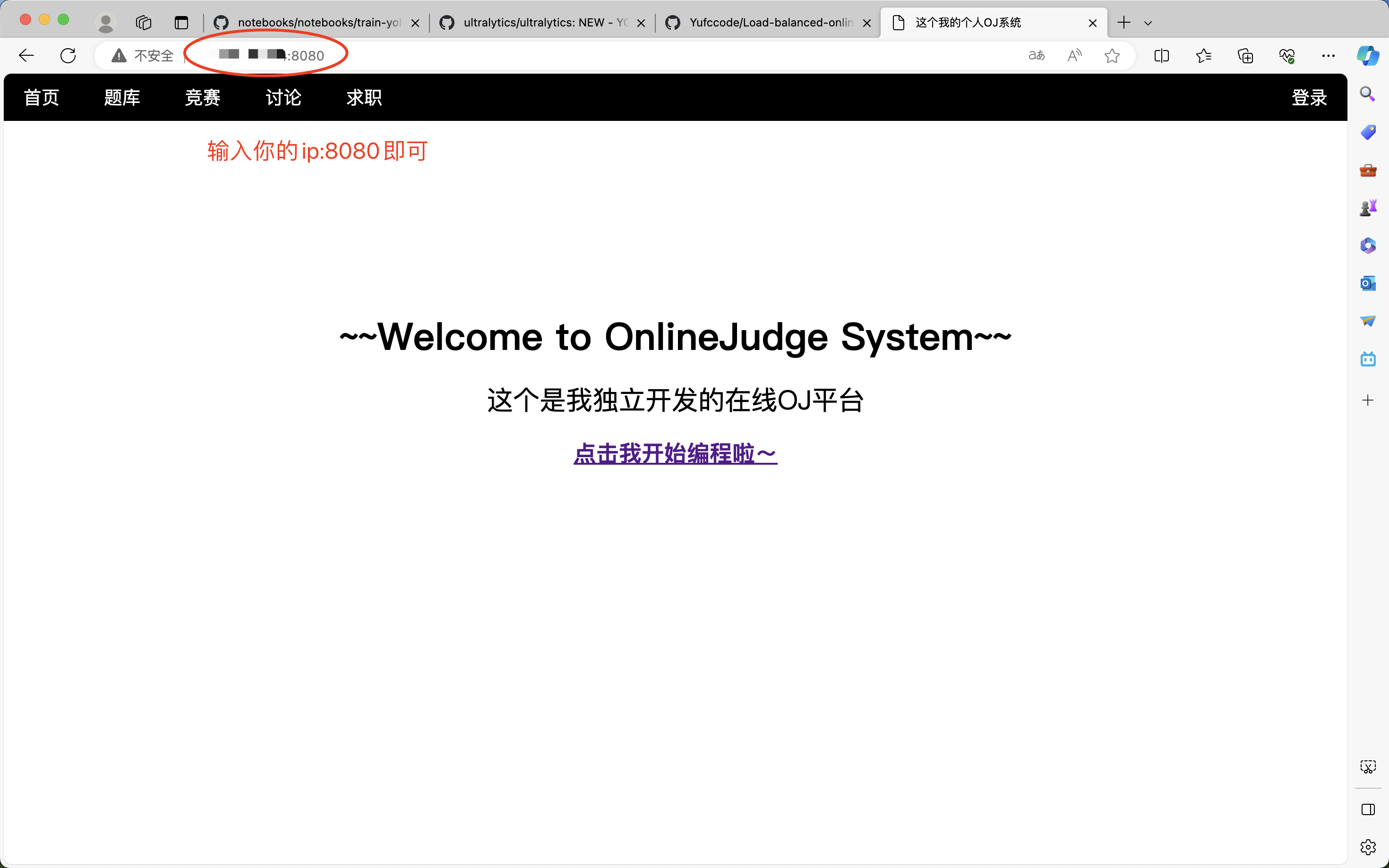Click the Shopping tag sidebar icon
This screenshot has height=868, width=1389.
[1368, 132]
